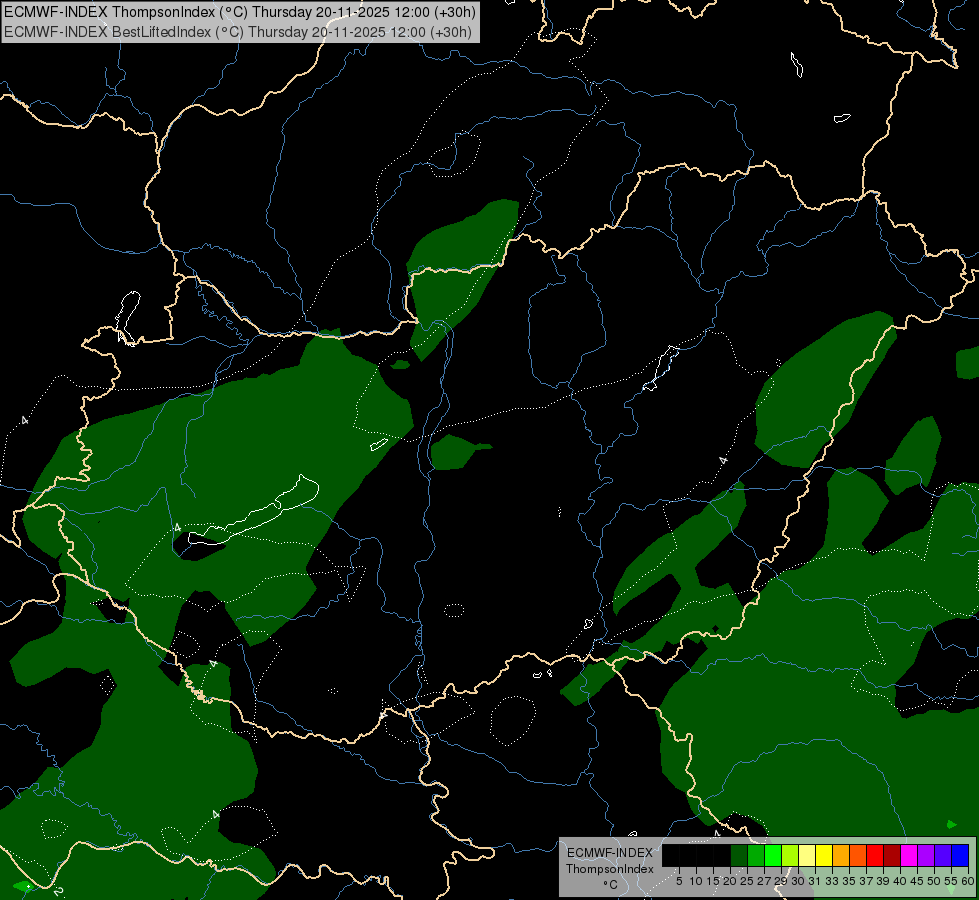The width and height of the screenshot is (979, 900).
Task: Click the red 37–39 legend swatch
Action: point(875,855)
